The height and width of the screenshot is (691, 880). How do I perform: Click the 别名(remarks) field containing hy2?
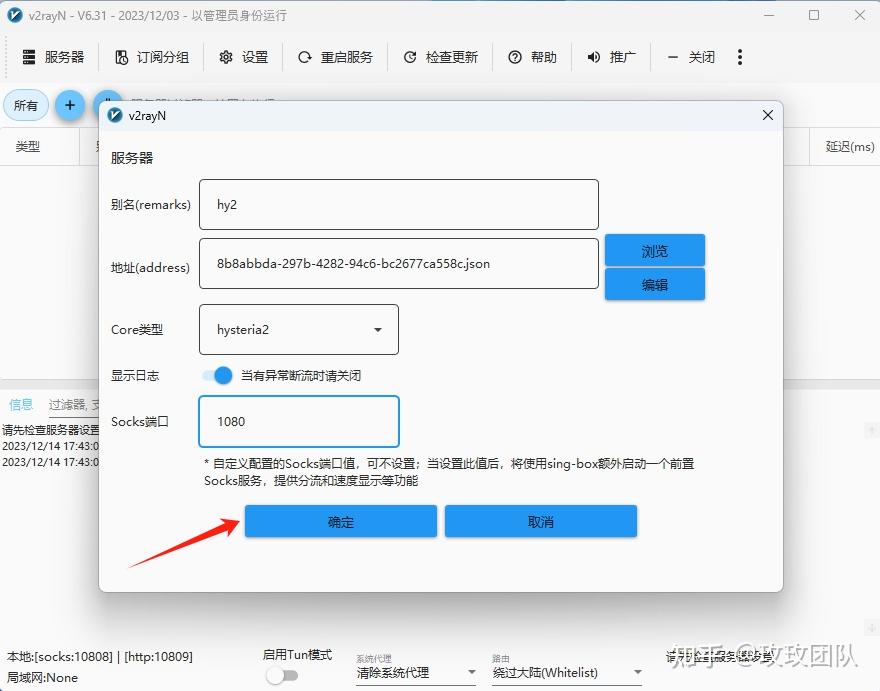(398, 204)
